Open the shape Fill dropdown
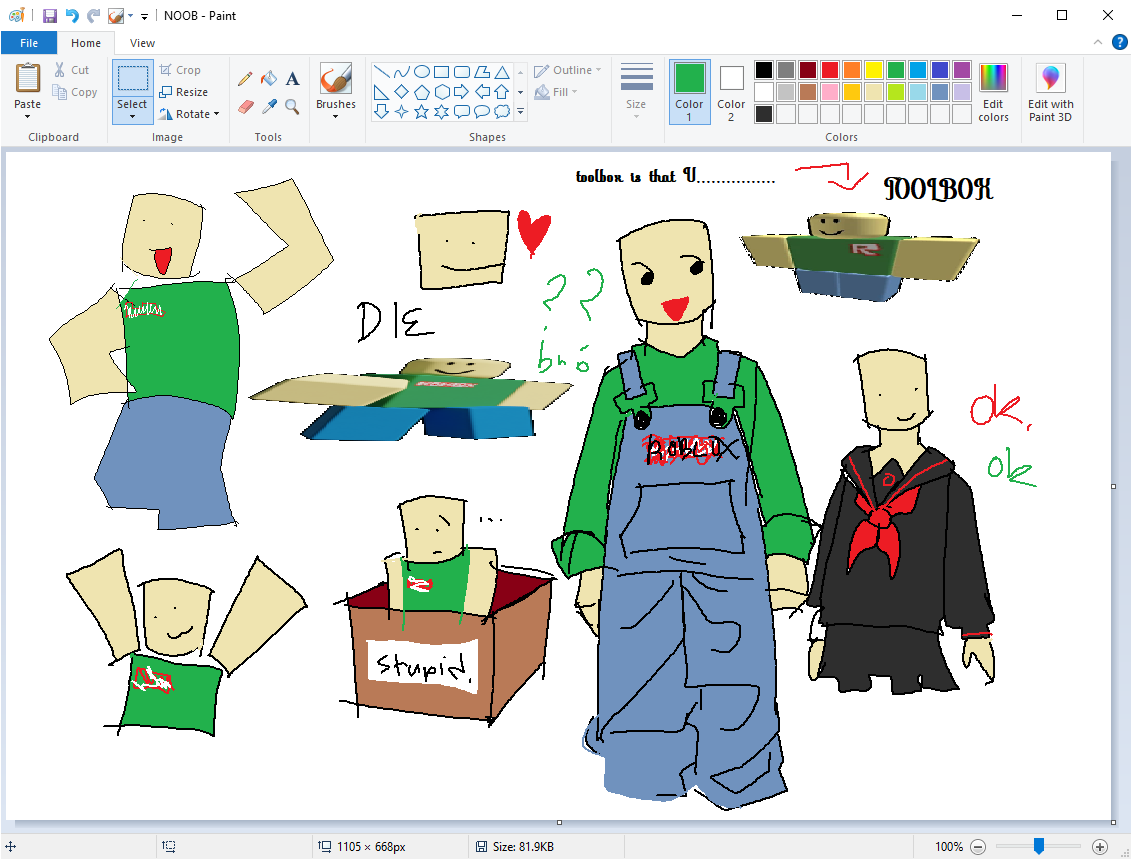Image resolution: width=1132 pixels, height=860 pixels. pos(555,92)
